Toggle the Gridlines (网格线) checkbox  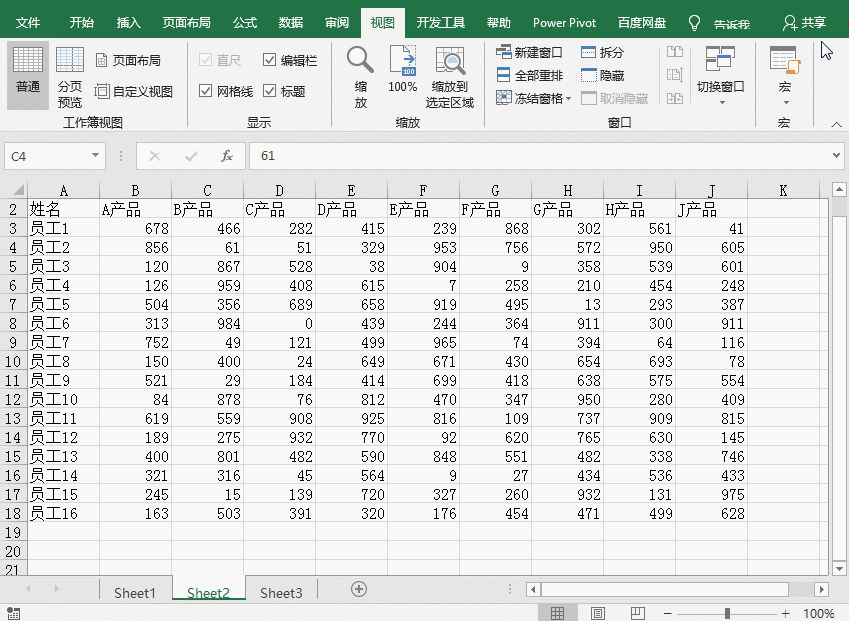tap(205, 91)
